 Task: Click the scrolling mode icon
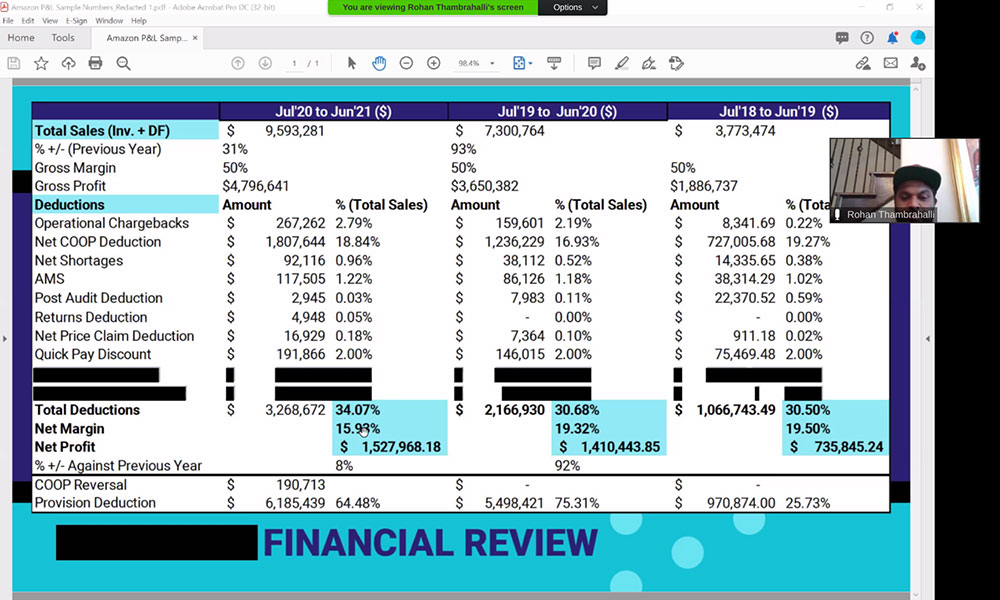pos(554,63)
